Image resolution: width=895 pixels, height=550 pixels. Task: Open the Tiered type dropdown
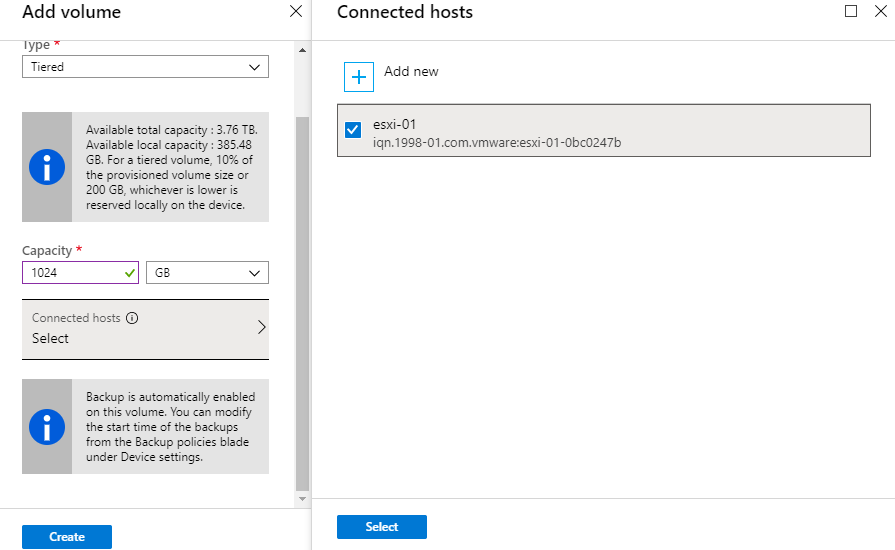pos(145,67)
